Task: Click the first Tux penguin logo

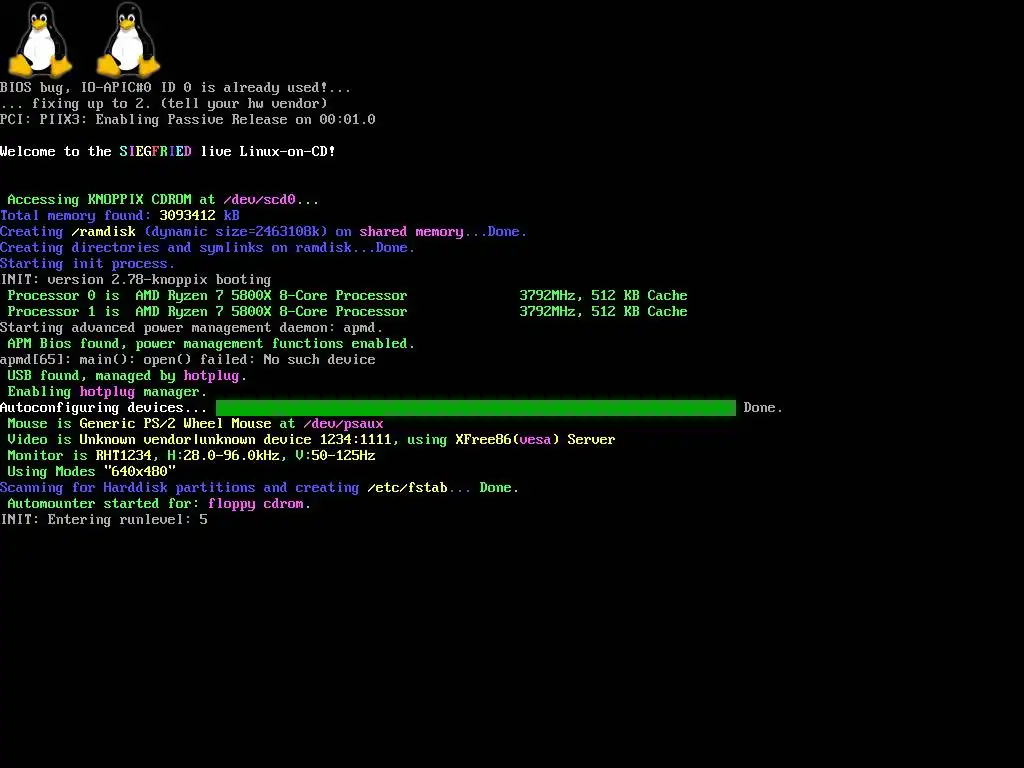Action: point(40,39)
